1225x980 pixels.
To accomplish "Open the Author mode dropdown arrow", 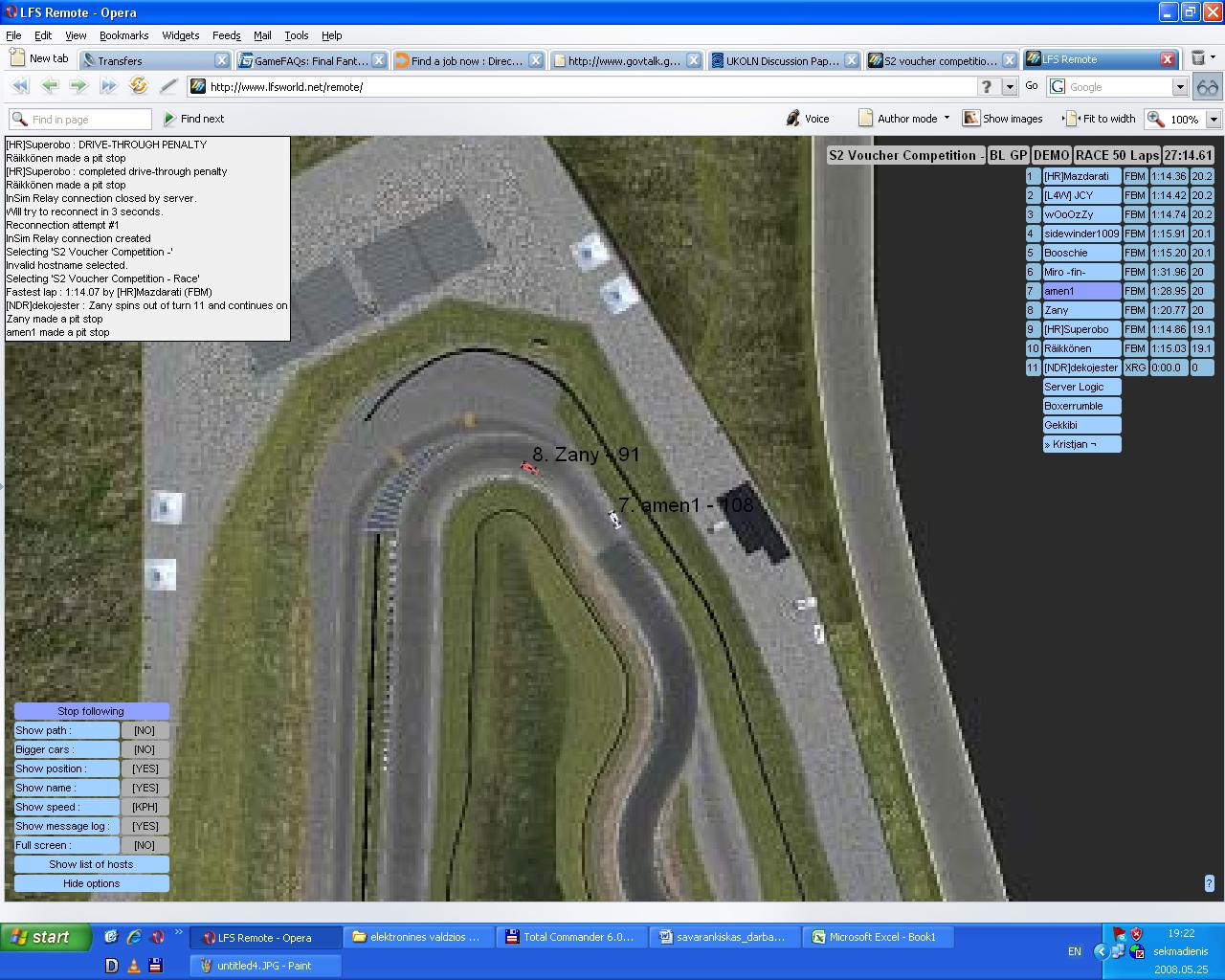I will [947, 118].
